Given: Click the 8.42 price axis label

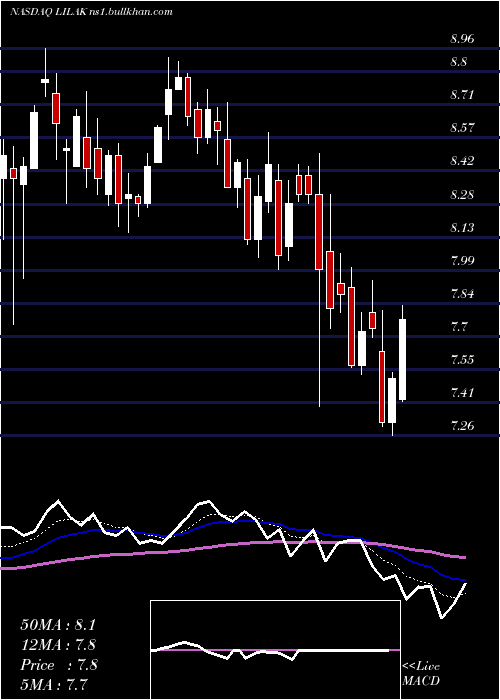Looking at the screenshot, I should coord(462,161).
